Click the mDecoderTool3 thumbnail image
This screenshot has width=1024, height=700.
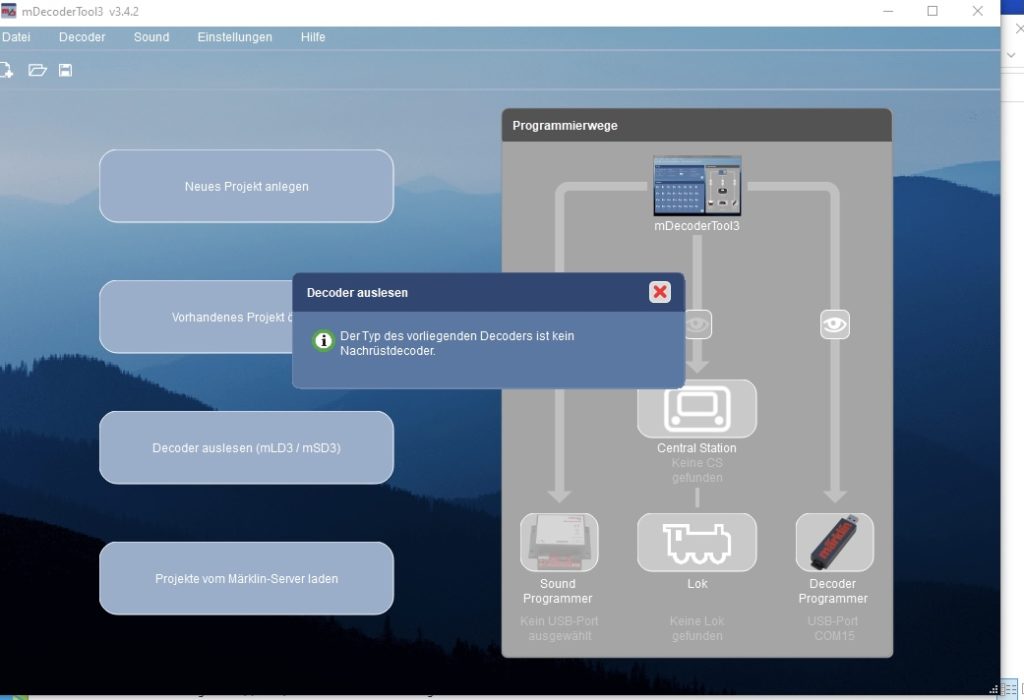tap(697, 185)
